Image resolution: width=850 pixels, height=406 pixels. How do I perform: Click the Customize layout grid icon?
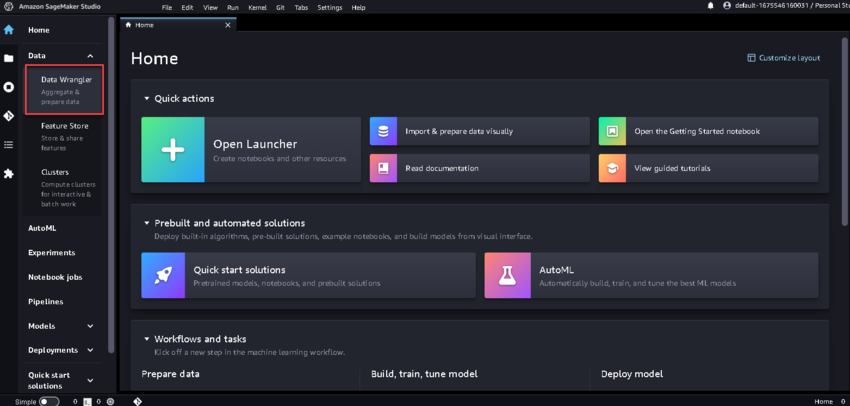click(x=751, y=58)
